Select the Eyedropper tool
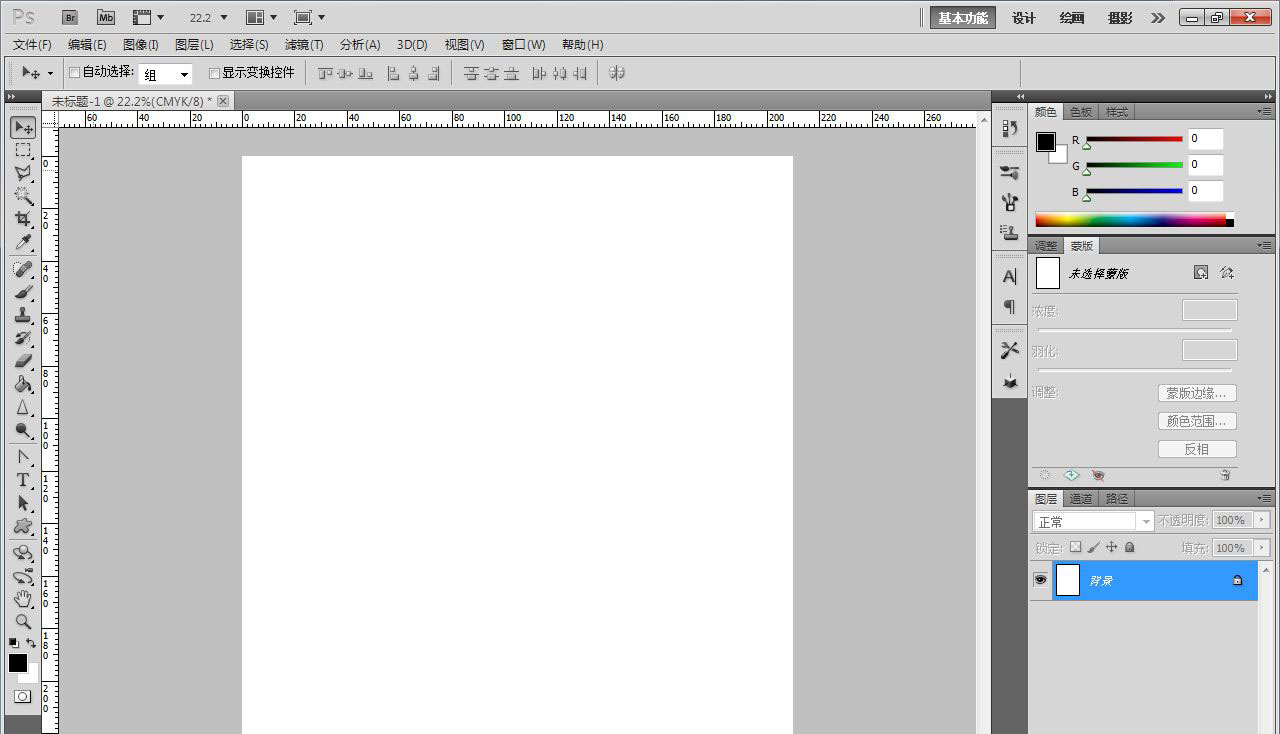This screenshot has width=1280, height=734. [23, 242]
